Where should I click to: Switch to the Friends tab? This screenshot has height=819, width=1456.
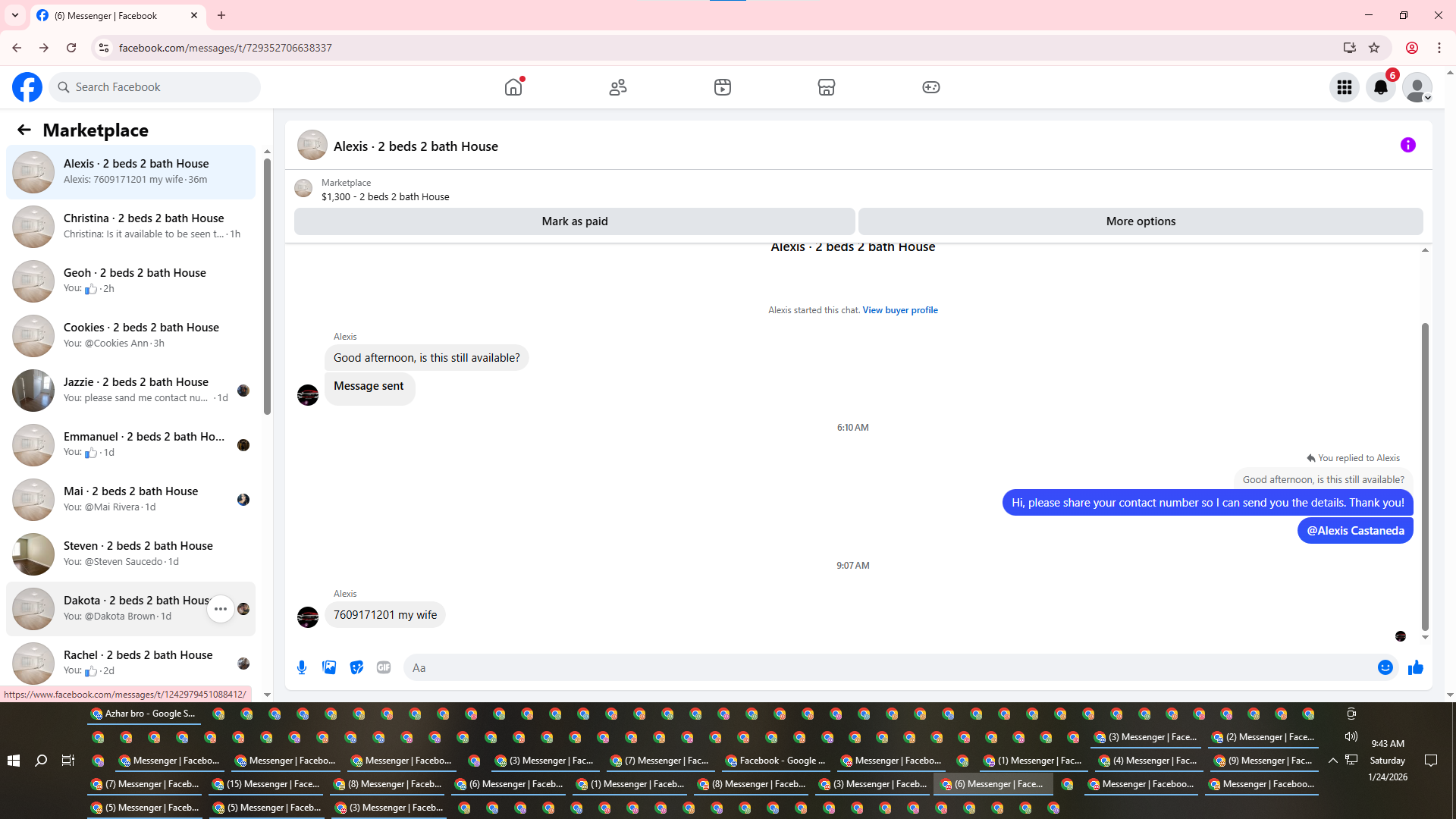618,87
